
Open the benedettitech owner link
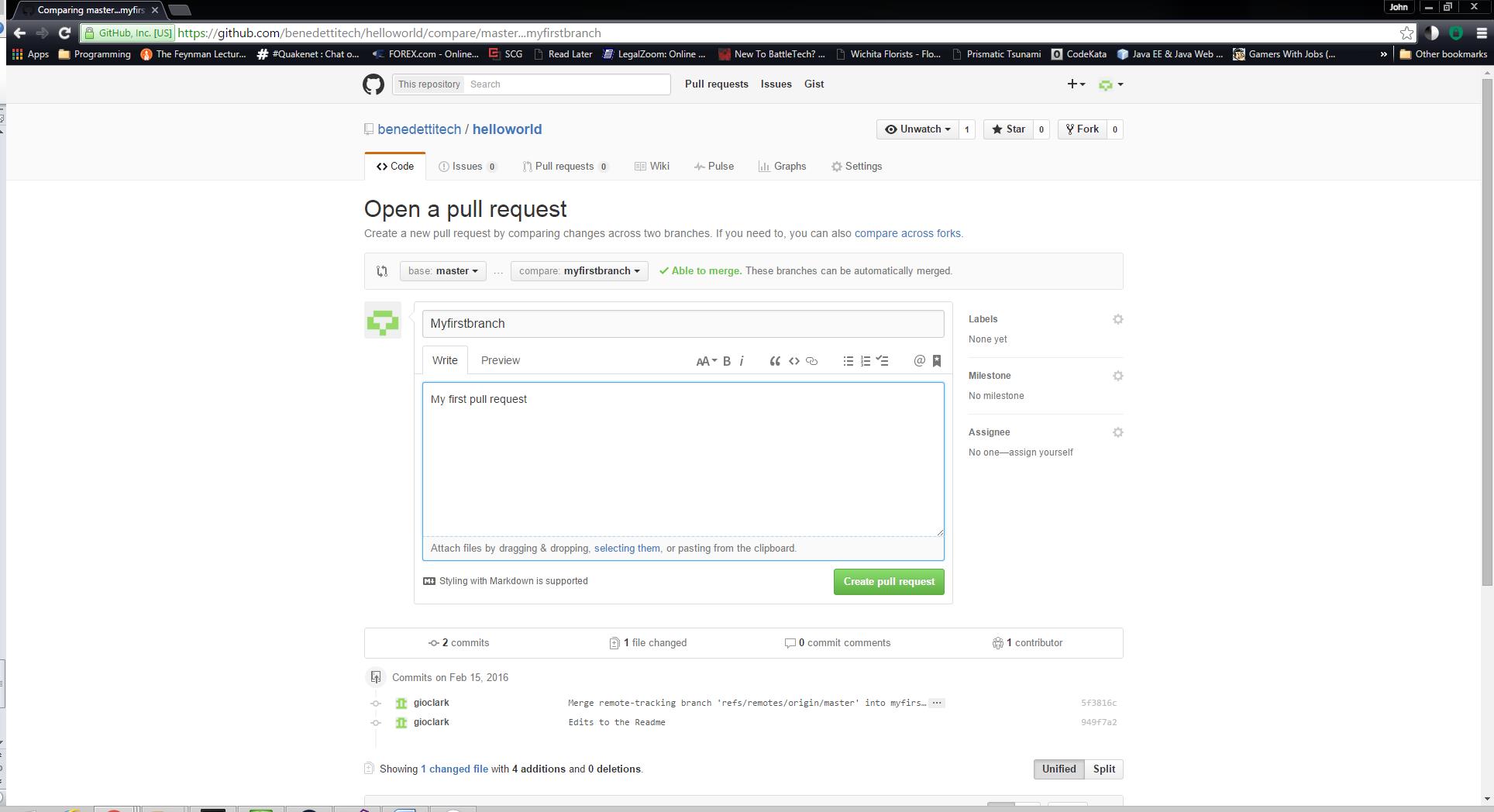point(419,129)
